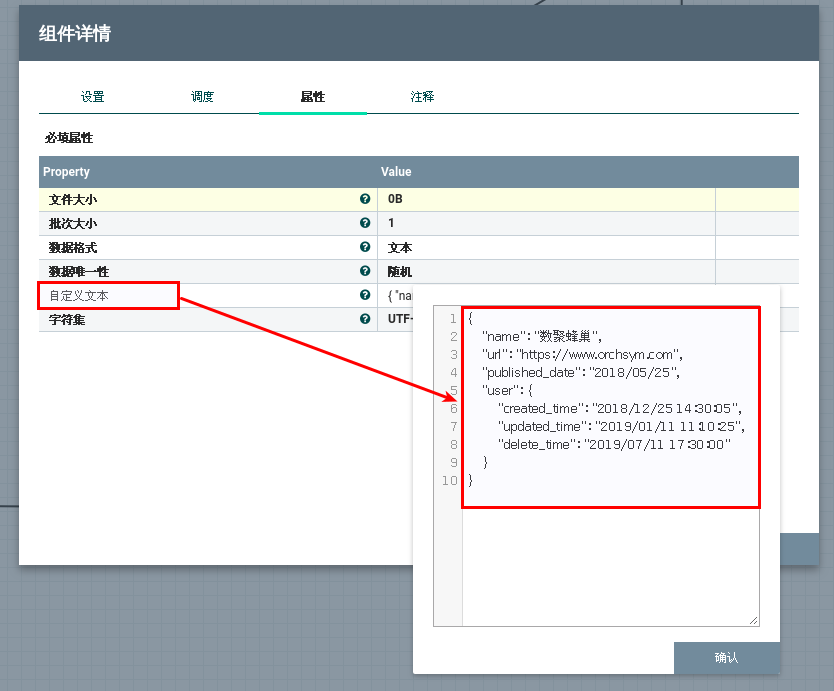Image resolution: width=834 pixels, height=691 pixels.
Task: Switch to the 设置 tab
Action: coord(93,97)
